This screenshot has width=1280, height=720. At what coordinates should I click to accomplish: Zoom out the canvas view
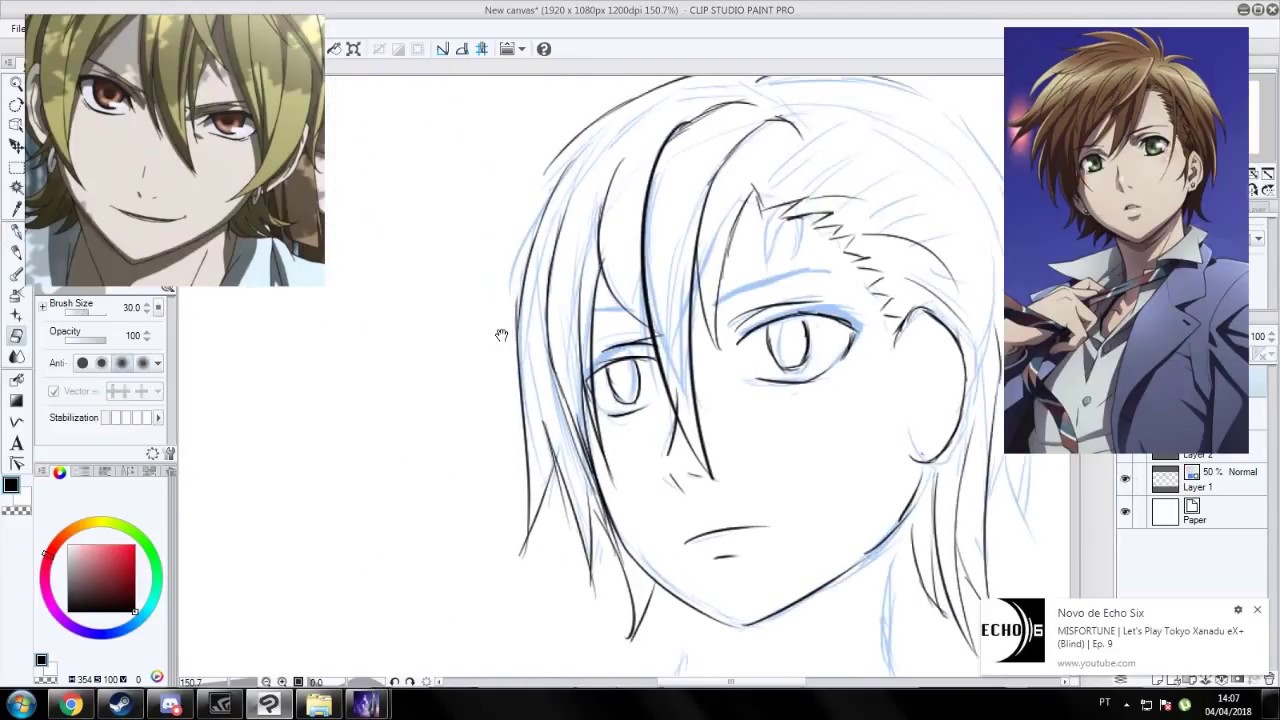point(266,682)
